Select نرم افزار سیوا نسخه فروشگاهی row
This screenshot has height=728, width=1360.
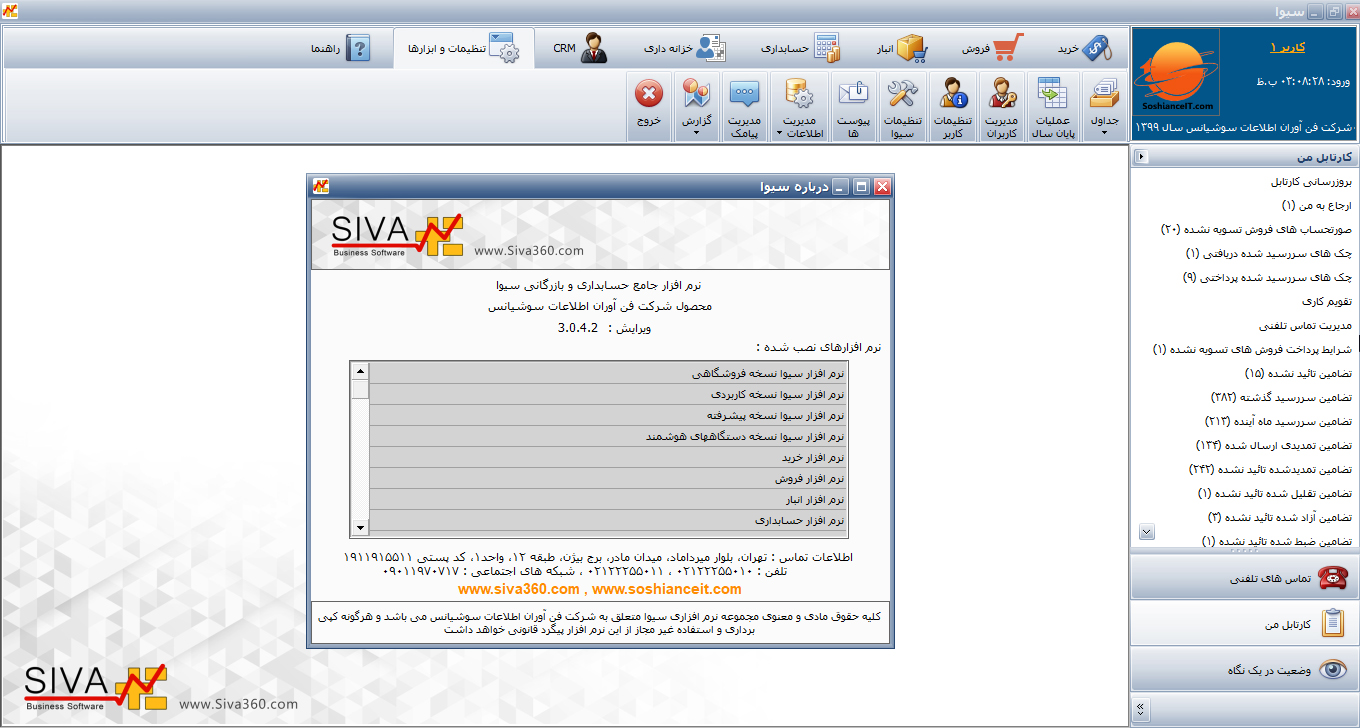click(608, 372)
